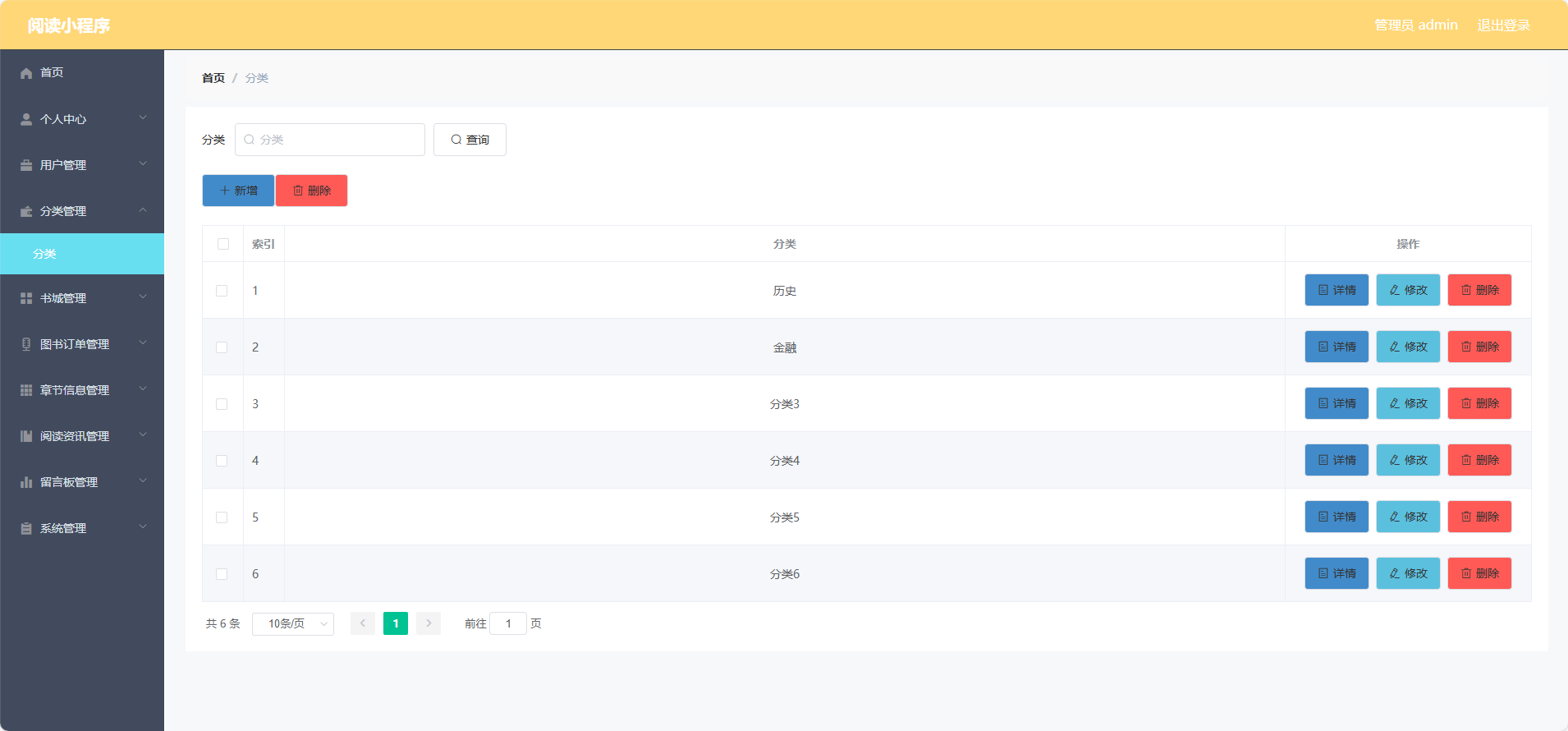Expand 阅读资讯管理 chevron

pyautogui.click(x=143, y=435)
